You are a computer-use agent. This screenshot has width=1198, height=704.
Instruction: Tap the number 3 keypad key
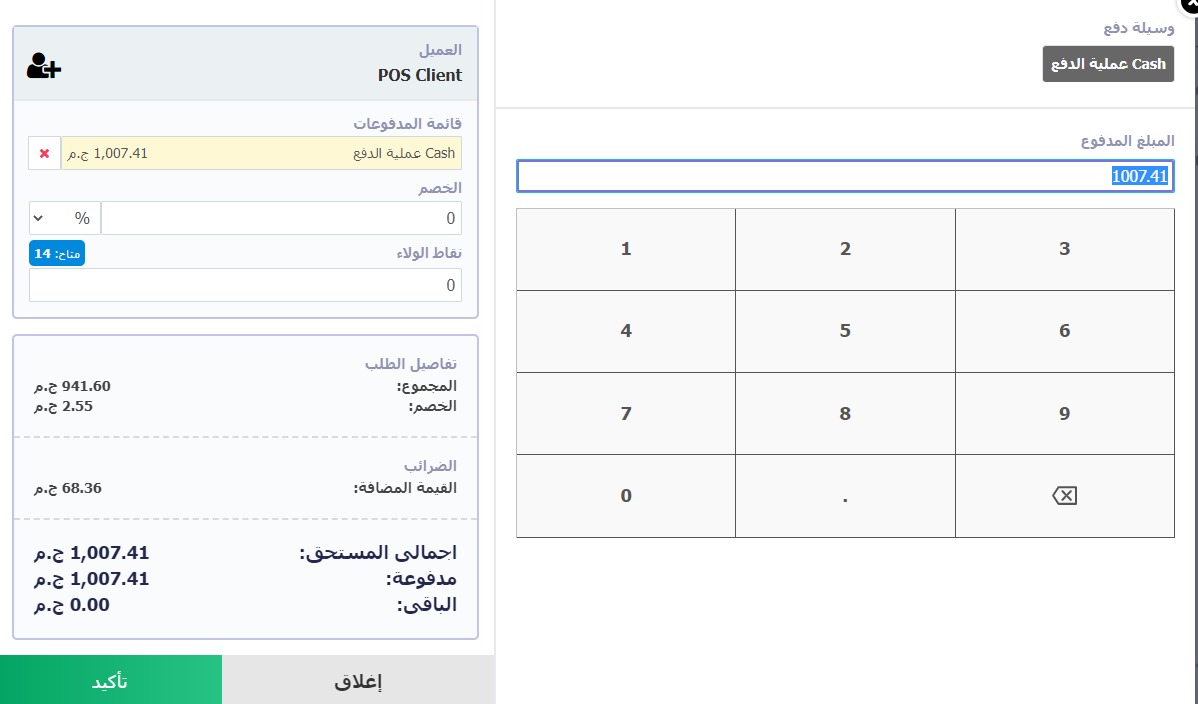pos(1064,249)
